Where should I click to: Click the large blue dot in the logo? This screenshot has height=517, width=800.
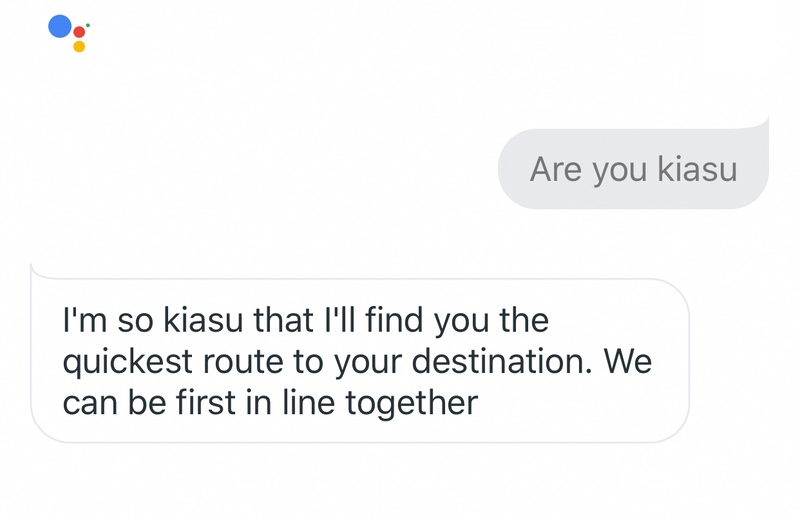(x=60, y=27)
